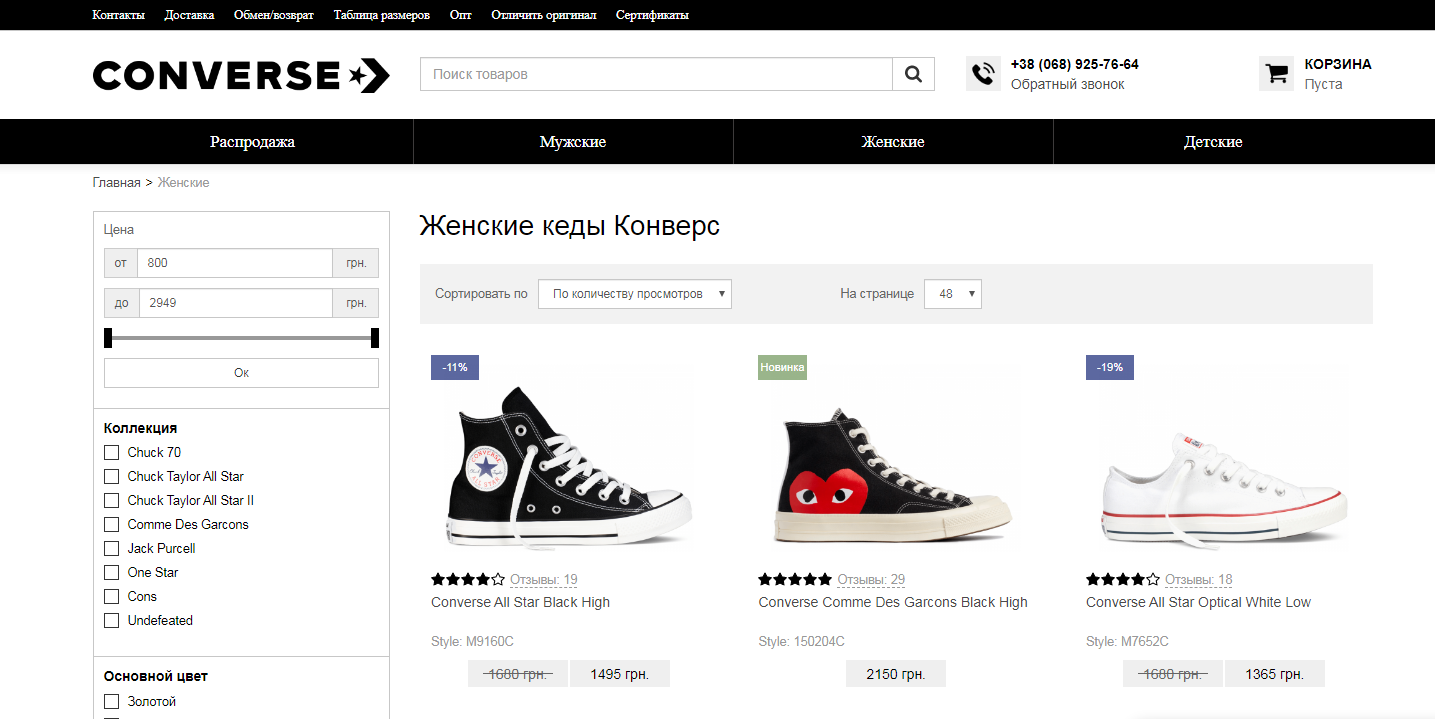Click the Поиск товаров search field
The image size is (1435, 719).
click(656, 74)
